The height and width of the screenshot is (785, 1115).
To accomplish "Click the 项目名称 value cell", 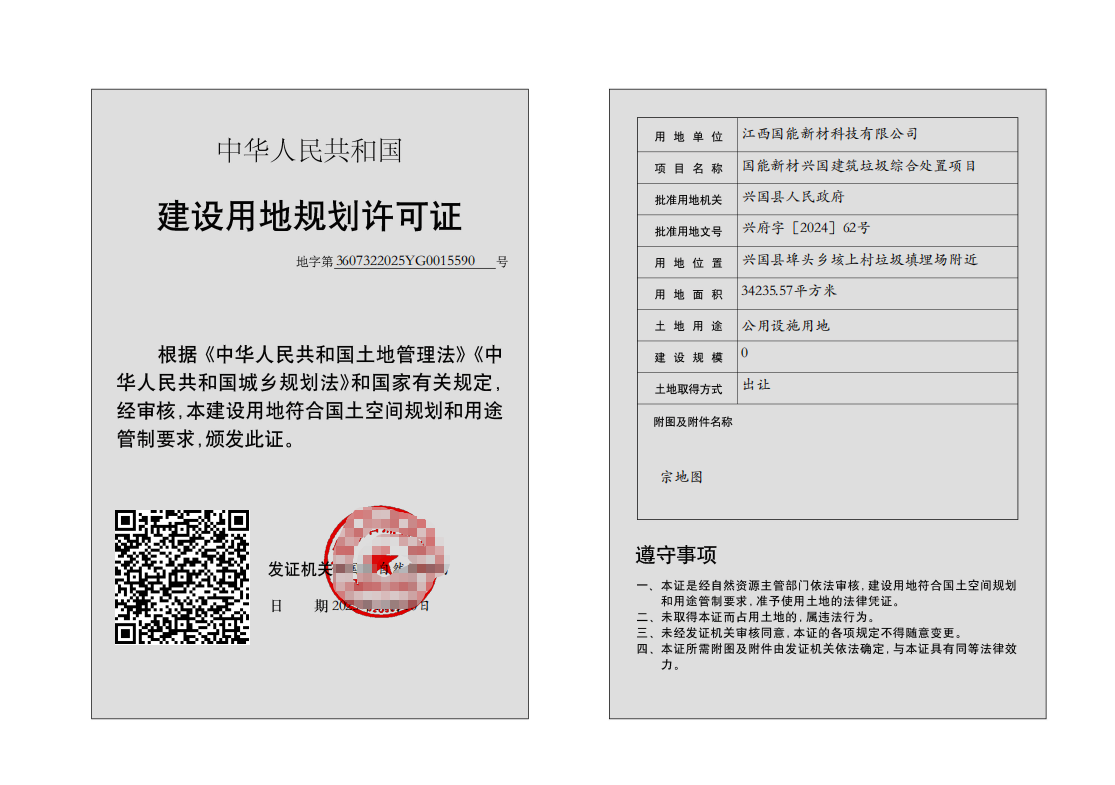I will coord(858,166).
